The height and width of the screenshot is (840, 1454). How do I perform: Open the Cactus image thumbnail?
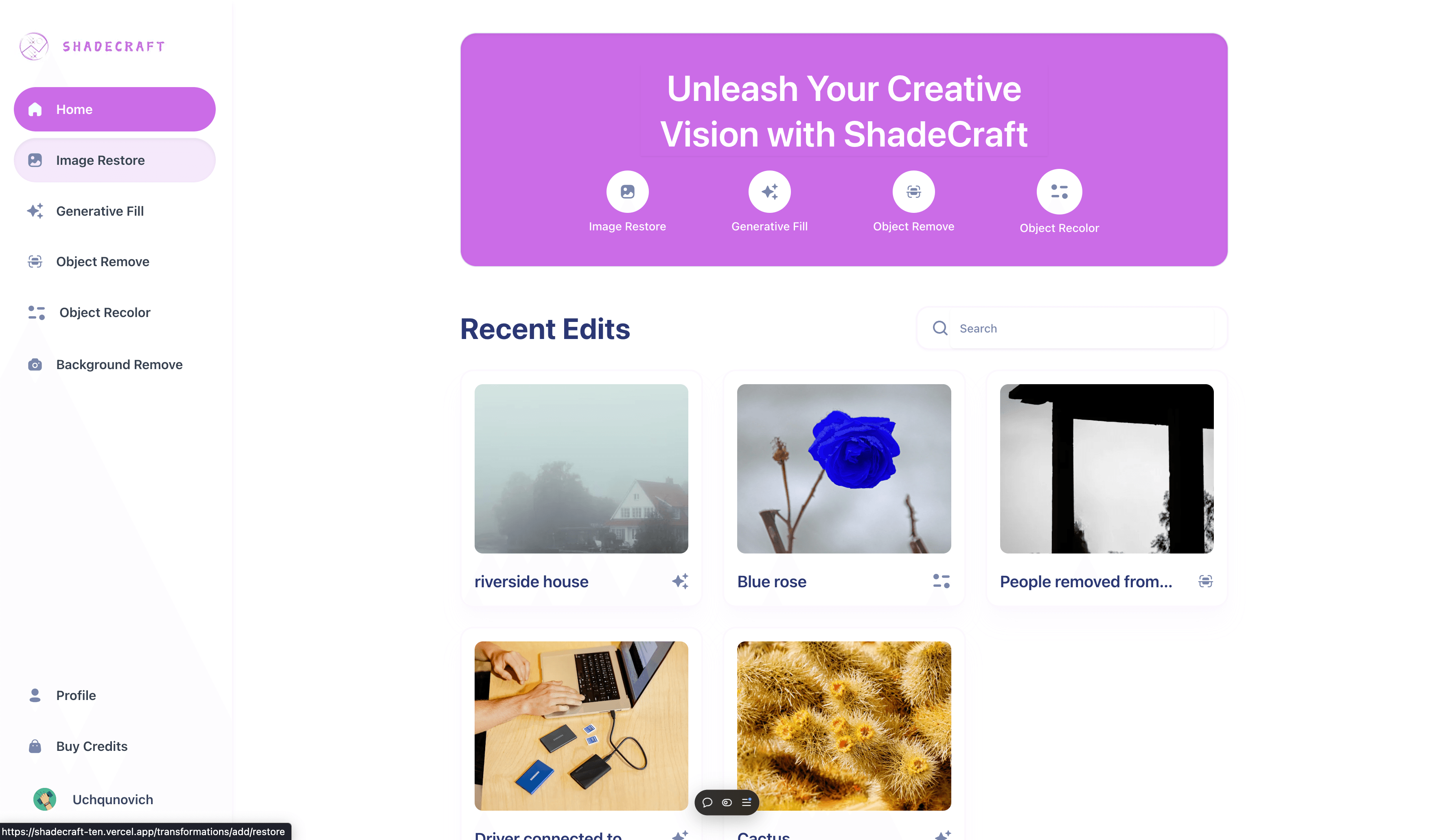(843, 726)
